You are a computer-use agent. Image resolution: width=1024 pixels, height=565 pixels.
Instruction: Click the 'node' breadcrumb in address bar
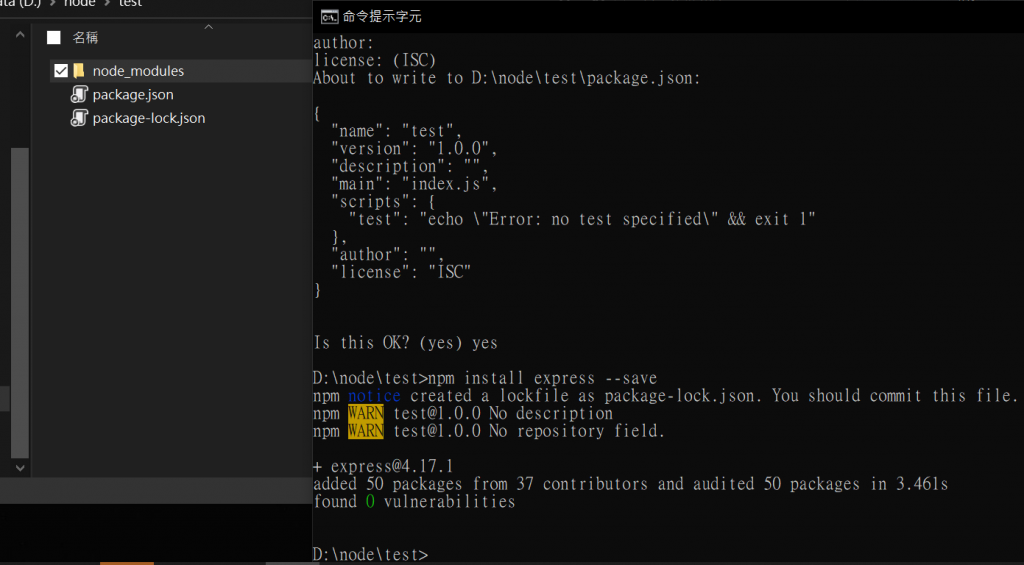pyautogui.click(x=80, y=3)
